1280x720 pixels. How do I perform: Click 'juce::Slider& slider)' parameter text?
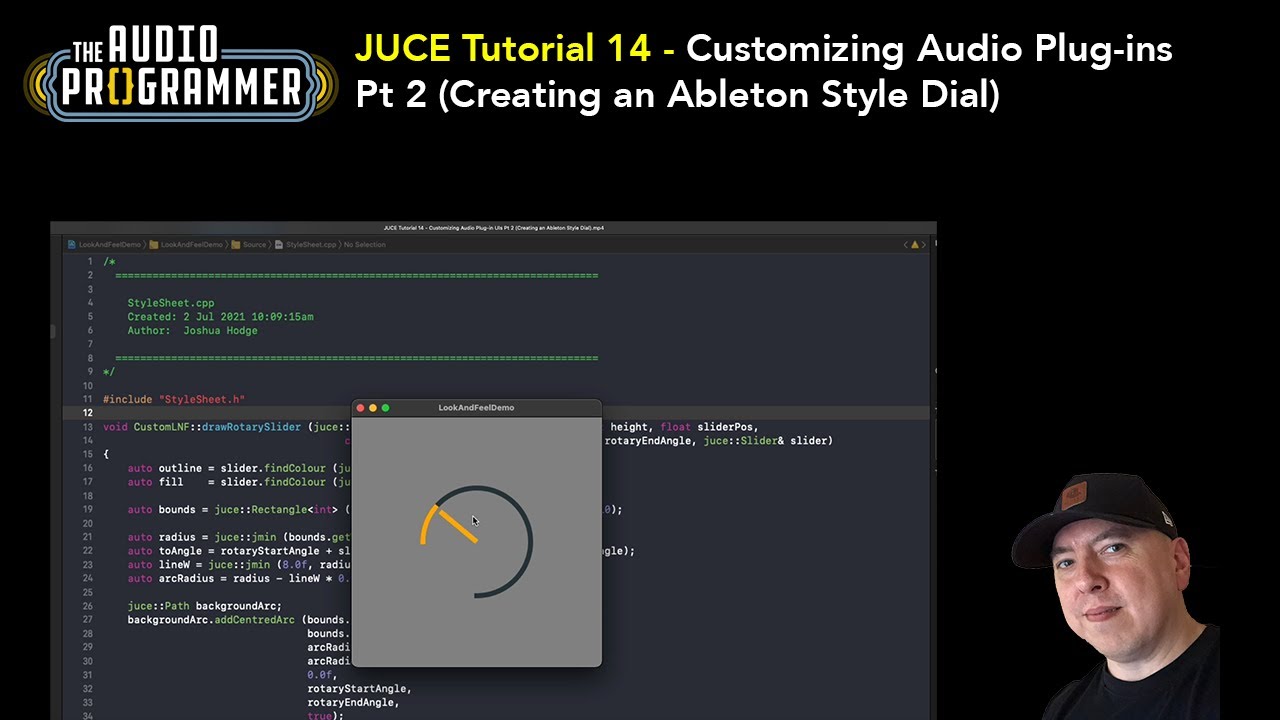click(767, 441)
